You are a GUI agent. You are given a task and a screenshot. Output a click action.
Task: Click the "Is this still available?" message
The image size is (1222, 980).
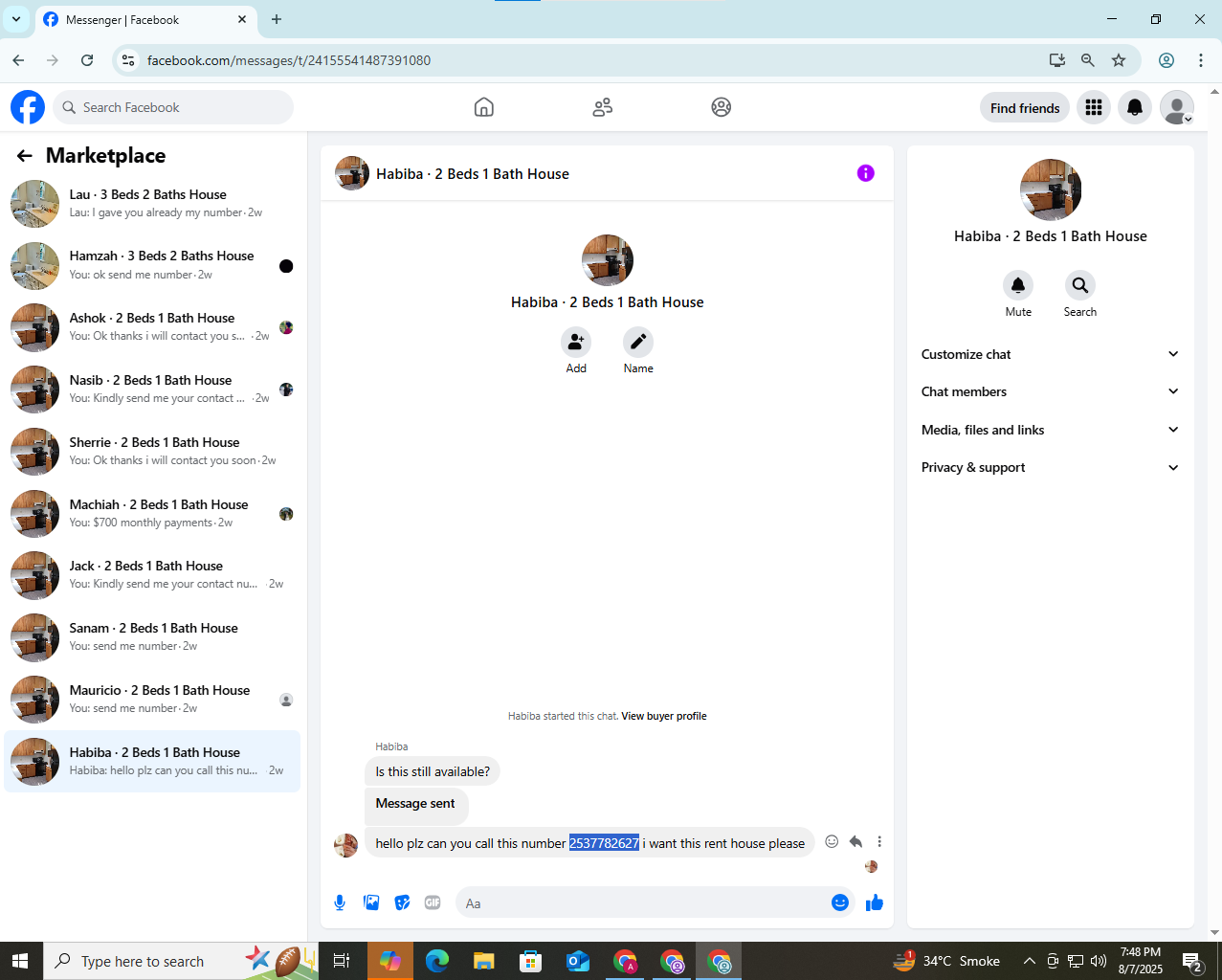tap(433, 771)
